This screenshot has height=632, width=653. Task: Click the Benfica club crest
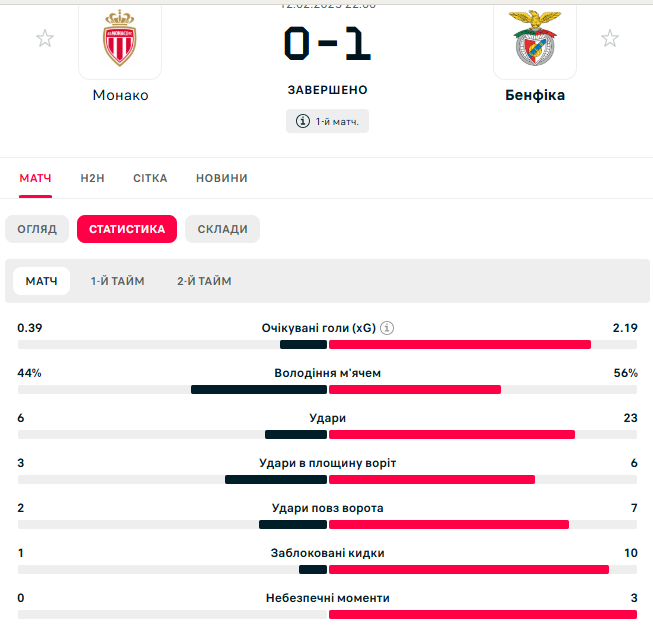535,38
